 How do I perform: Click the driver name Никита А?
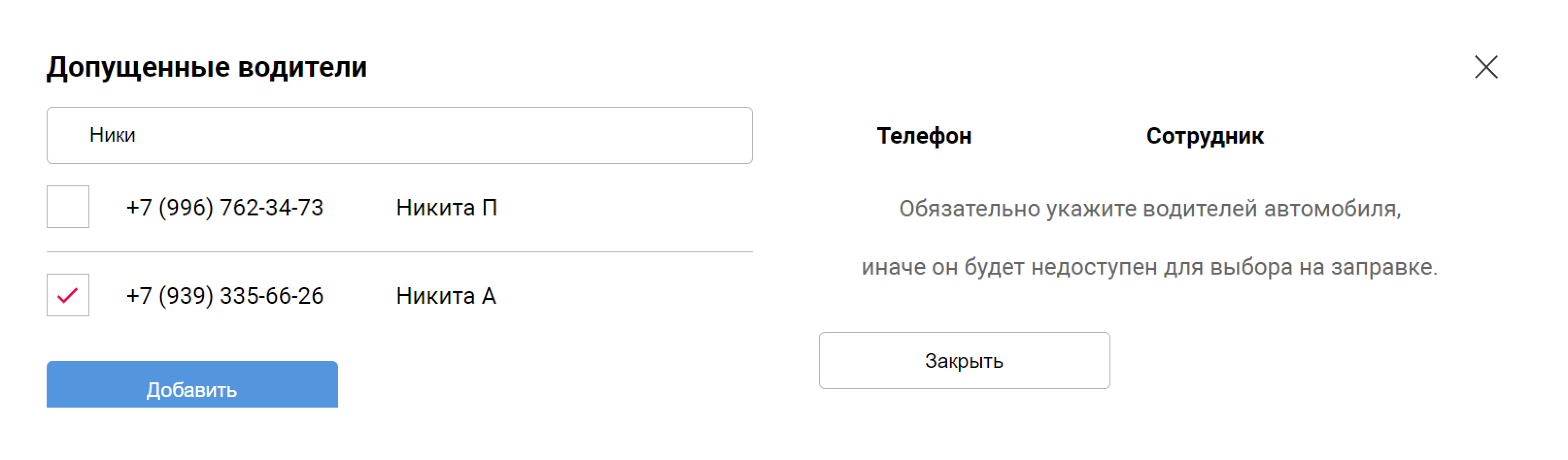point(445,296)
